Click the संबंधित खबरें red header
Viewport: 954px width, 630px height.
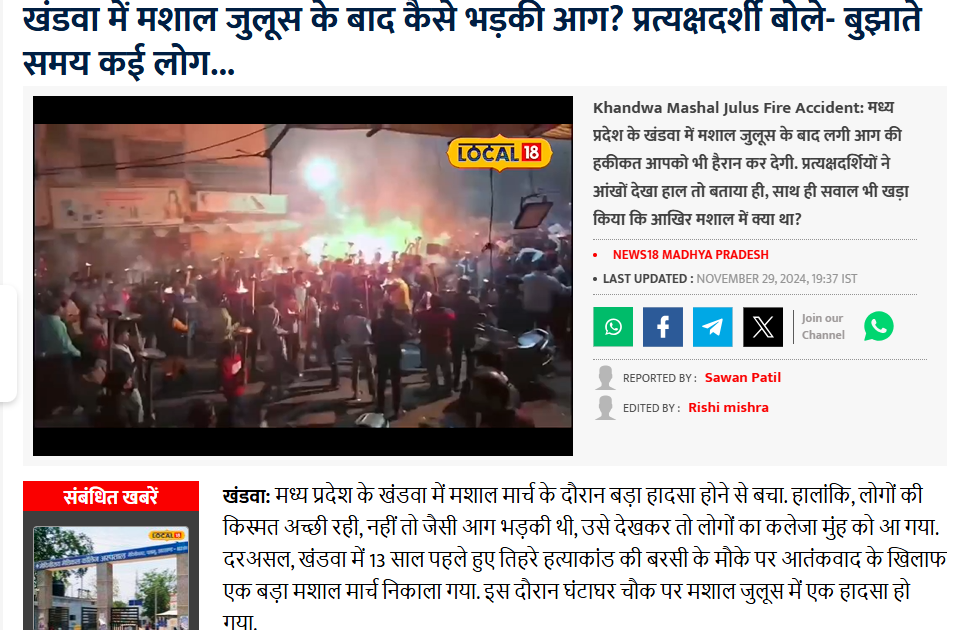pyautogui.click(x=111, y=496)
